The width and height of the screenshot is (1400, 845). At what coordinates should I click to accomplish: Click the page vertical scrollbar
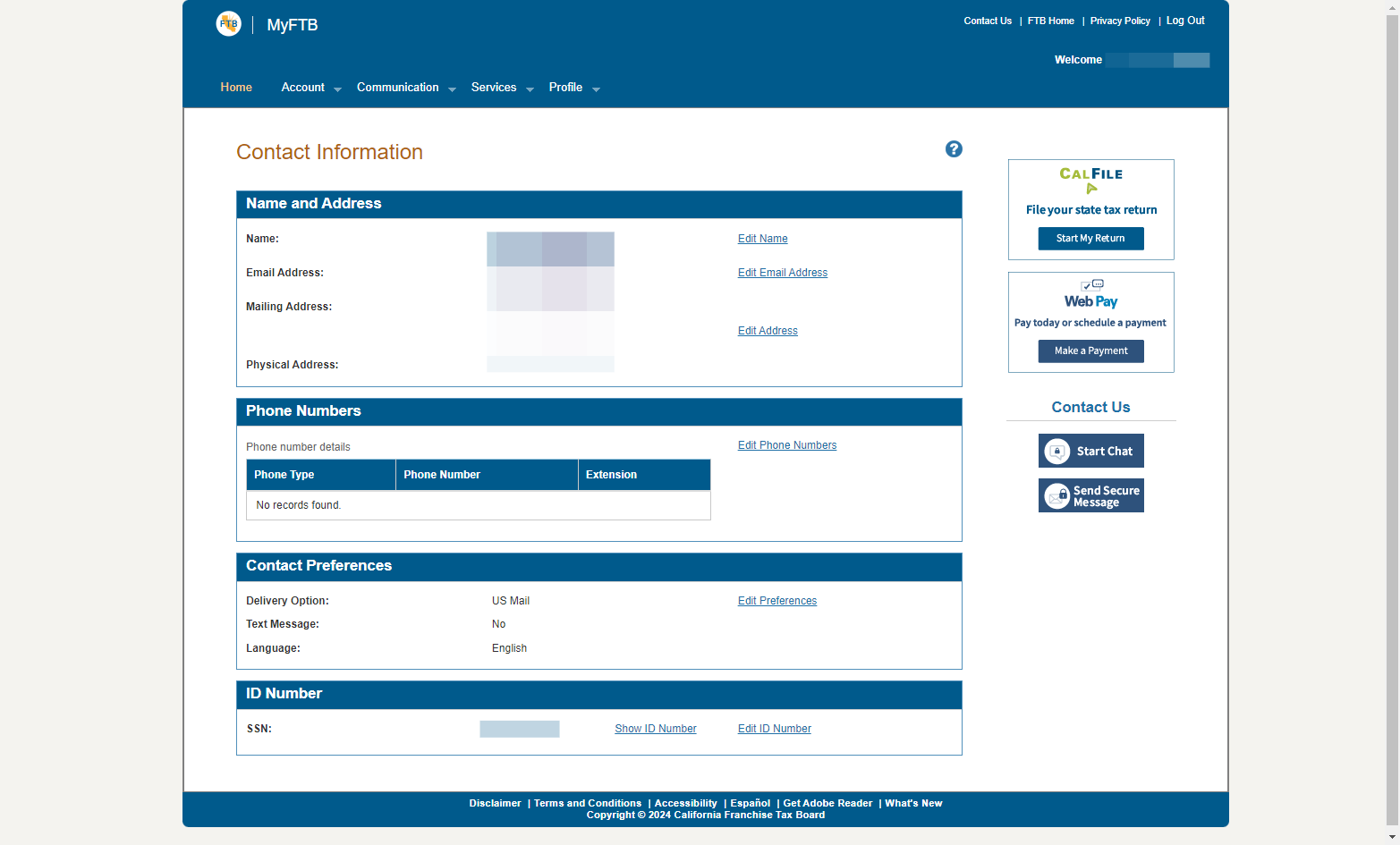pyautogui.click(x=1392, y=422)
